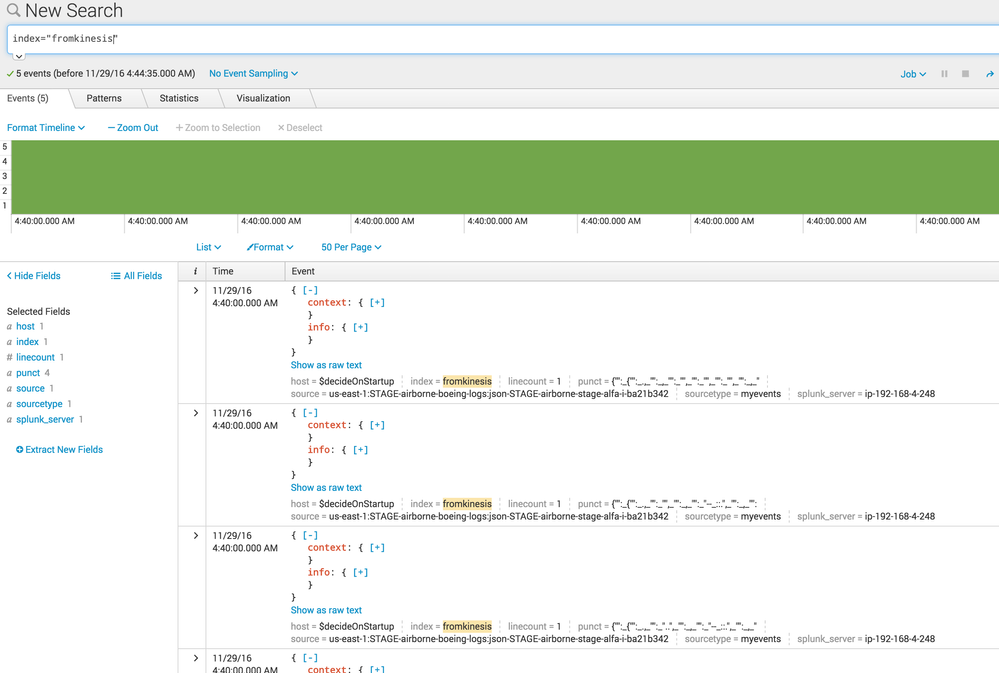Hide the fields sidebar
The height and width of the screenshot is (673, 999).
click(x=34, y=276)
